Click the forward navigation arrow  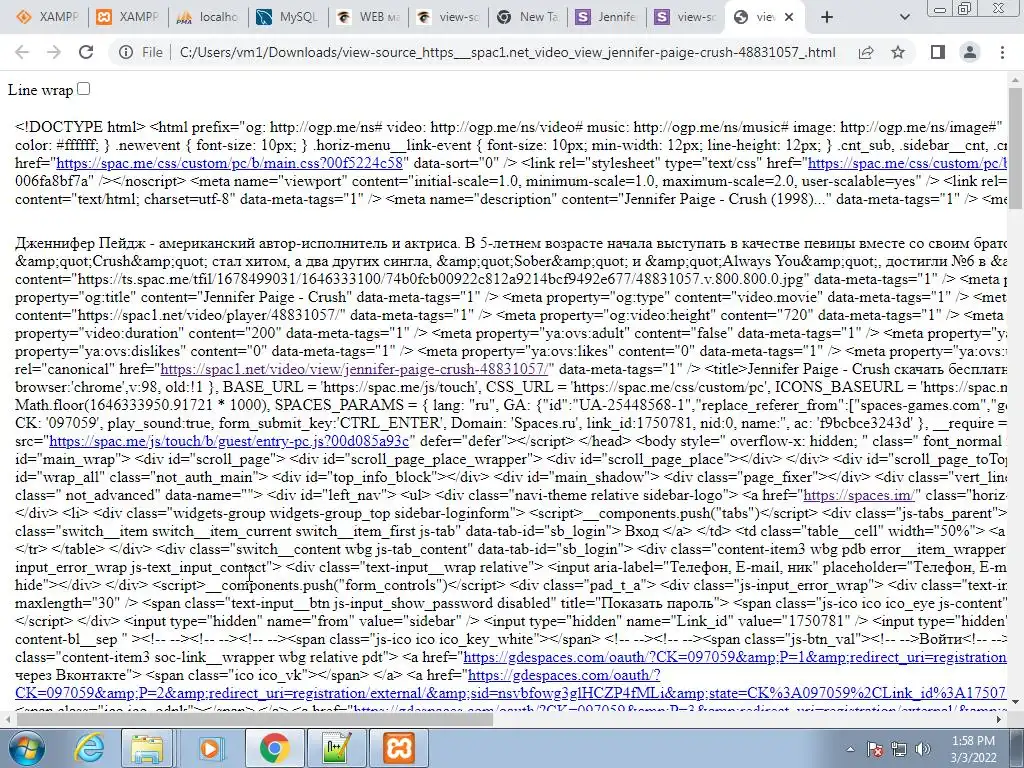(x=54, y=52)
